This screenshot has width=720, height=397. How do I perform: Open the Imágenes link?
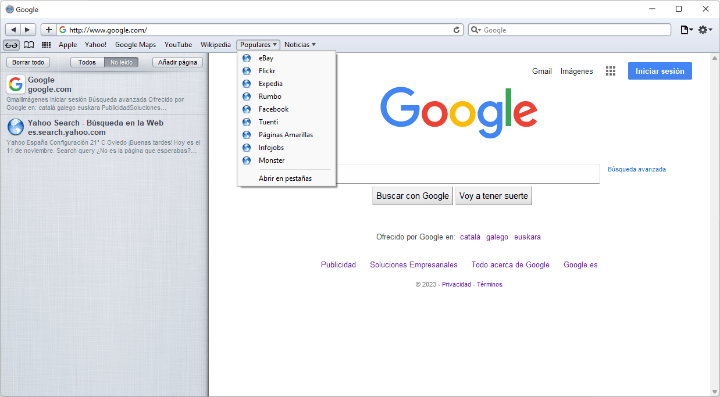[x=577, y=71]
